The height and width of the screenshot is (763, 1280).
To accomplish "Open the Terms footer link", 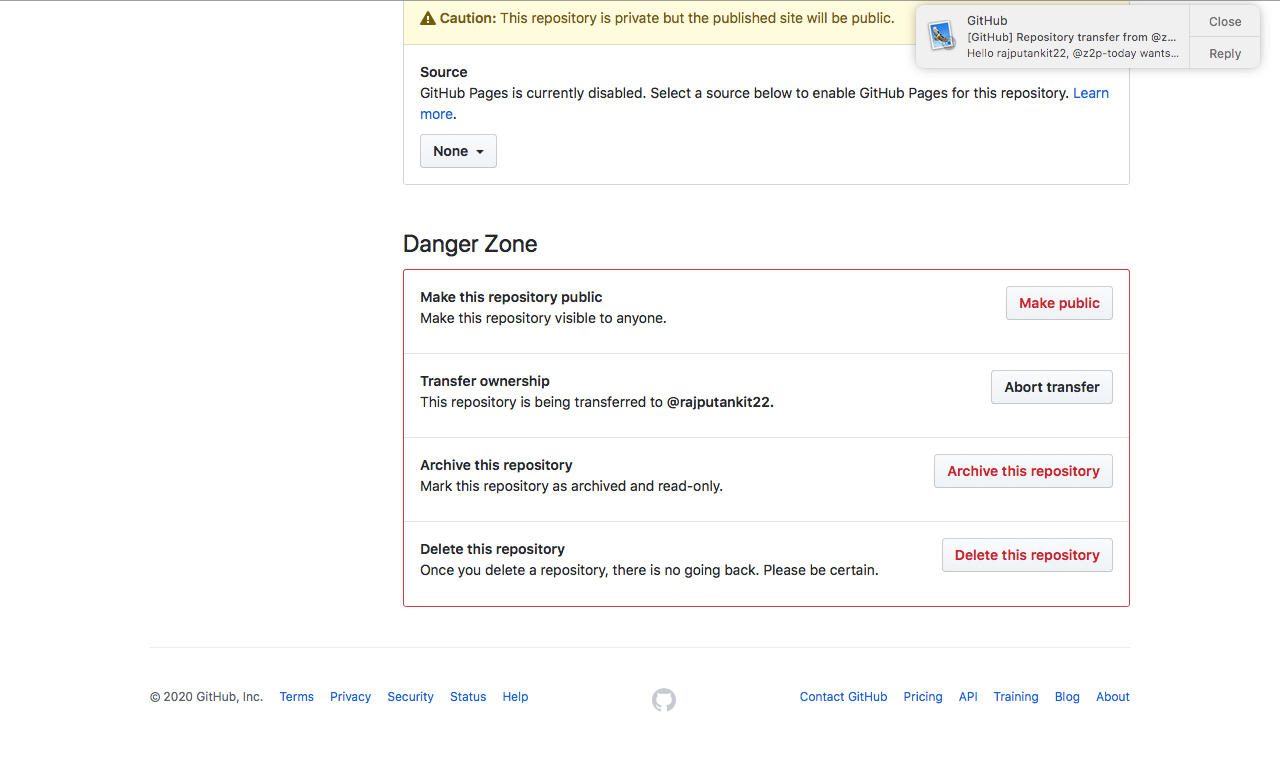I will click(x=297, y=697).
